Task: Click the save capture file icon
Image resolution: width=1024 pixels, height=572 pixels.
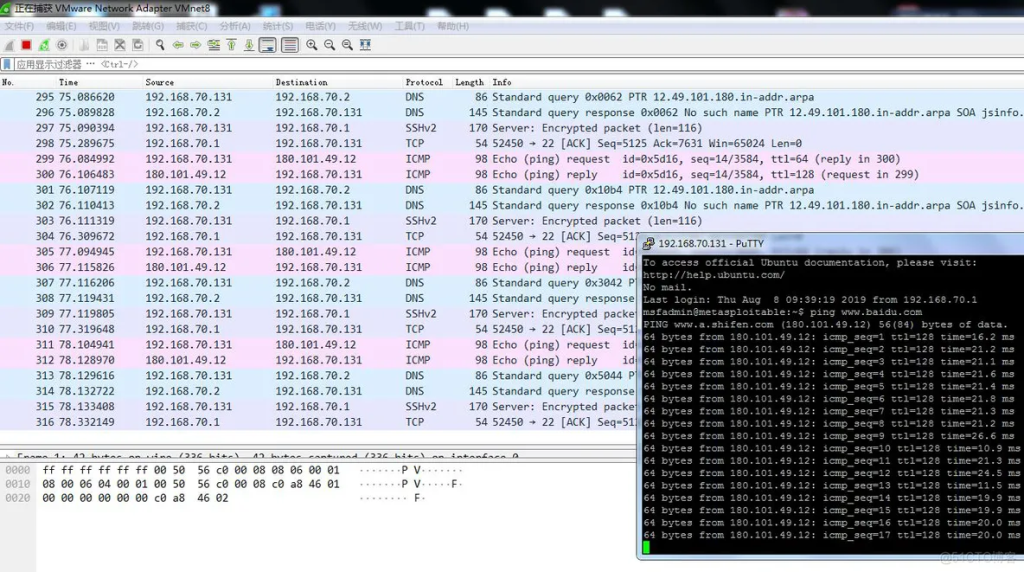Action: coord(102,45)
